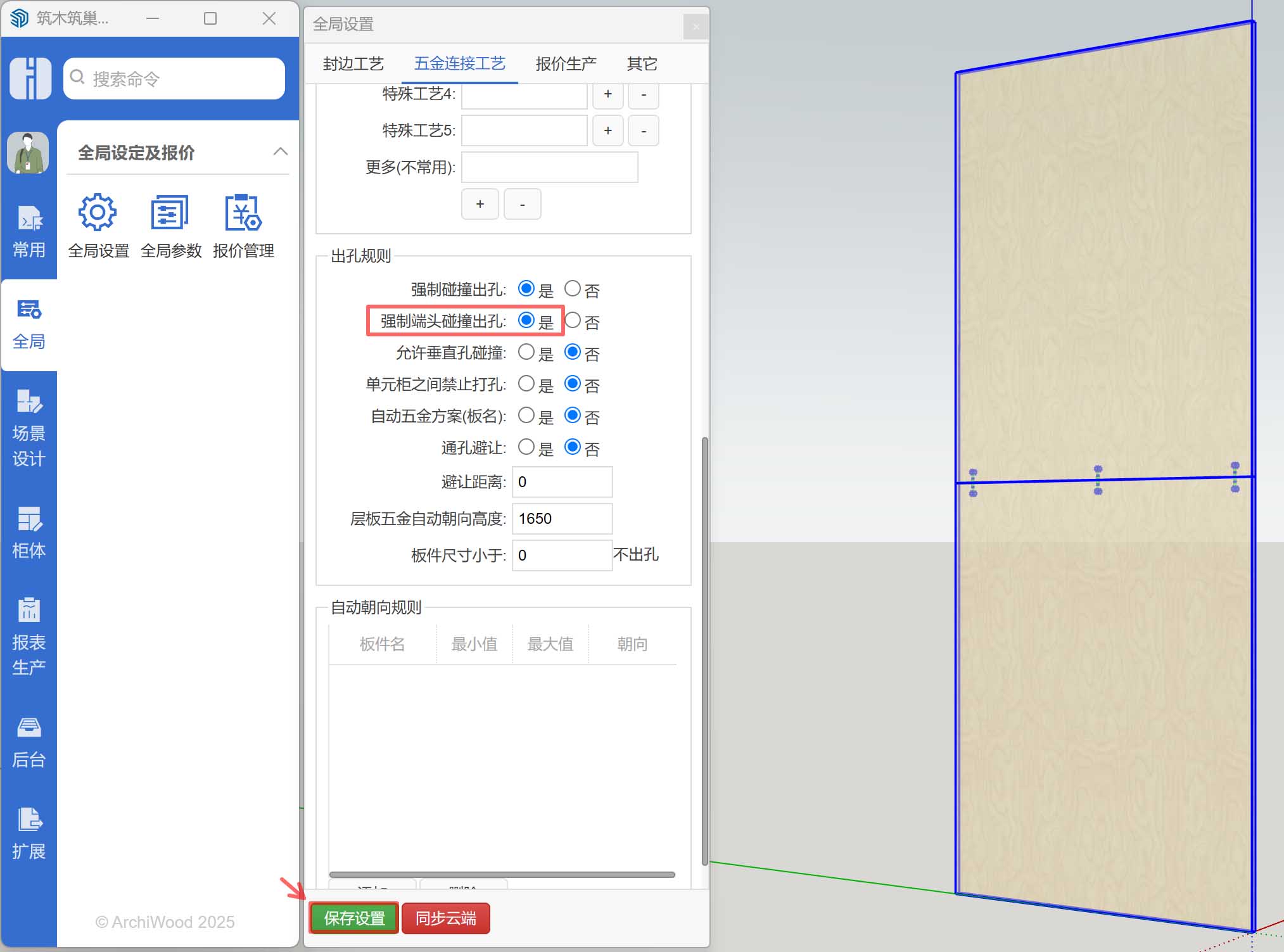Set 允许垂直孔碰撞 to 是
The height and width of the screenshot is (952, 1284).
pyautogui.click(x=526, y=352)
